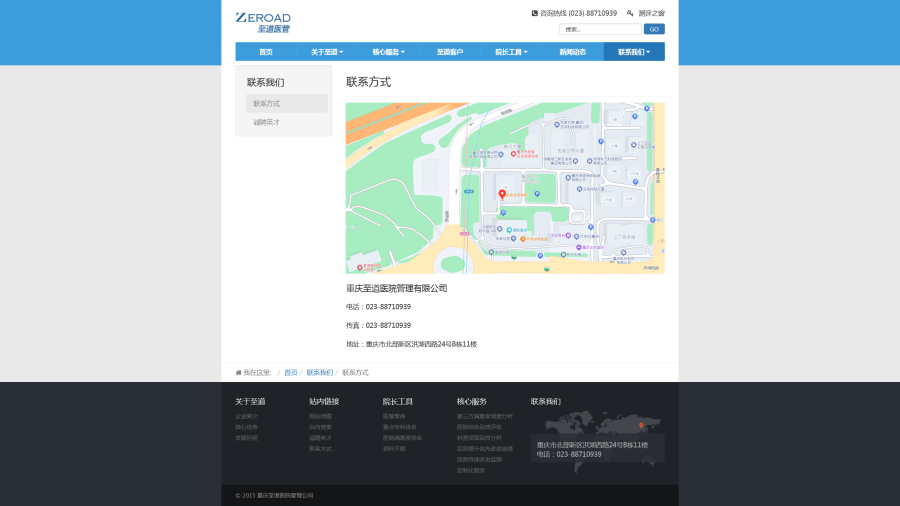
Task: Click the footer copyright © 2015 text
Action: [x=274, y=496]
